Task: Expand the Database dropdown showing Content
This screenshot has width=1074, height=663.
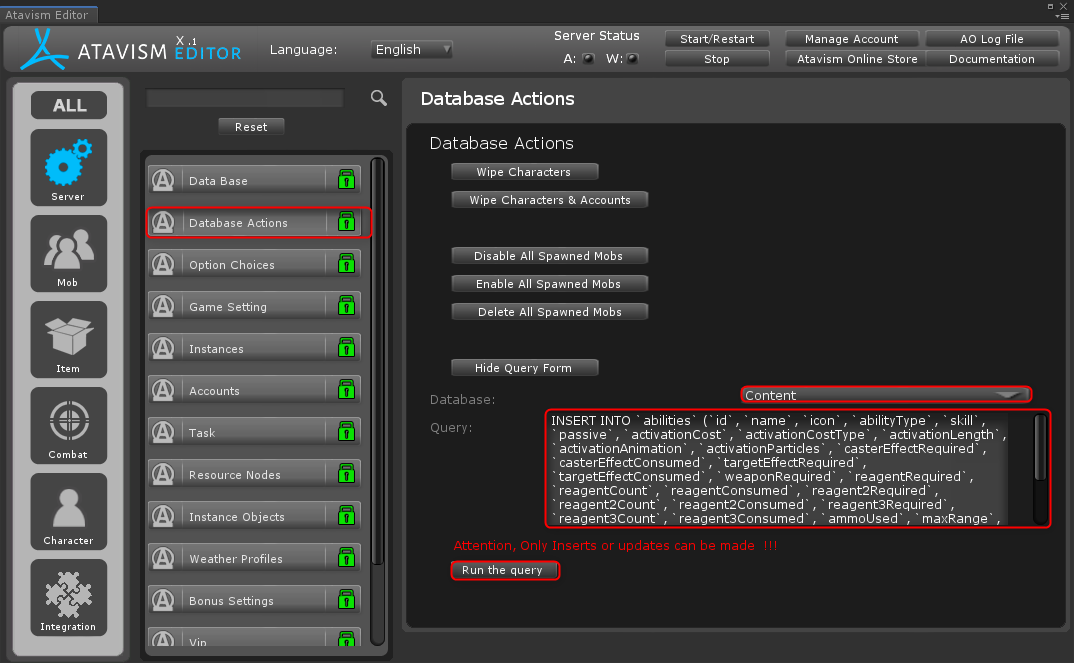Action: pos(885,395)
